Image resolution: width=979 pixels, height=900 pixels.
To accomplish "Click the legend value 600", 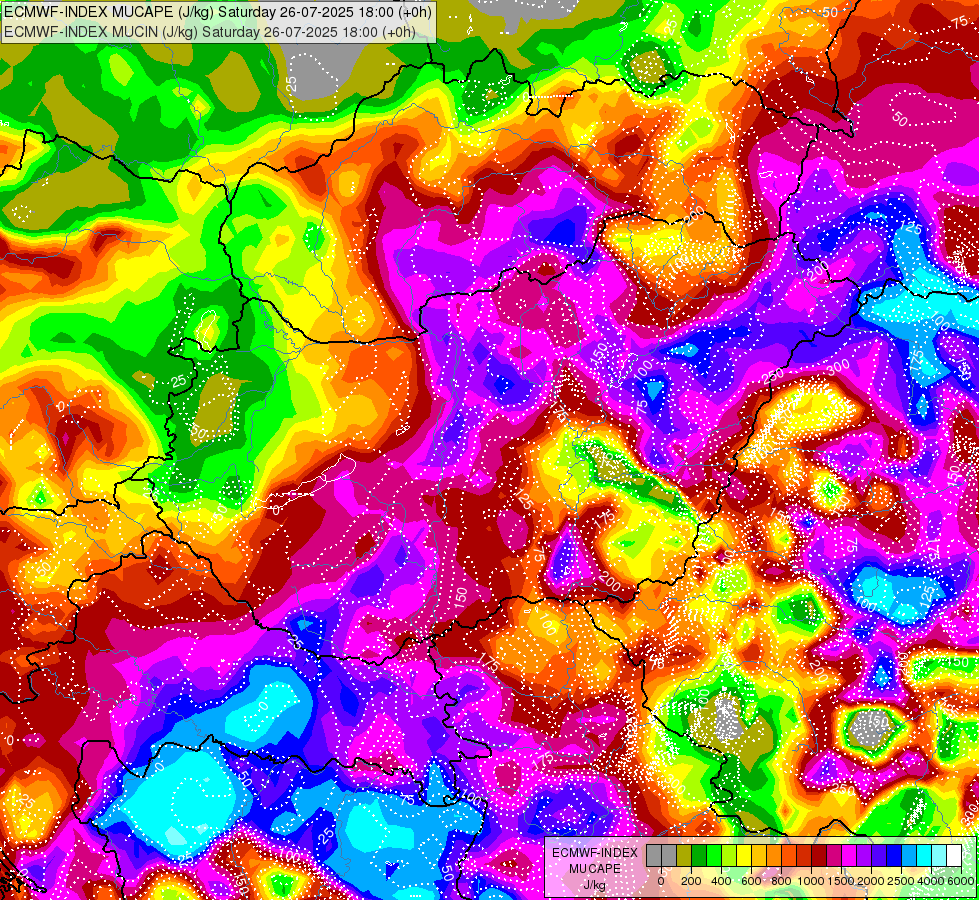I will (751, 881).
